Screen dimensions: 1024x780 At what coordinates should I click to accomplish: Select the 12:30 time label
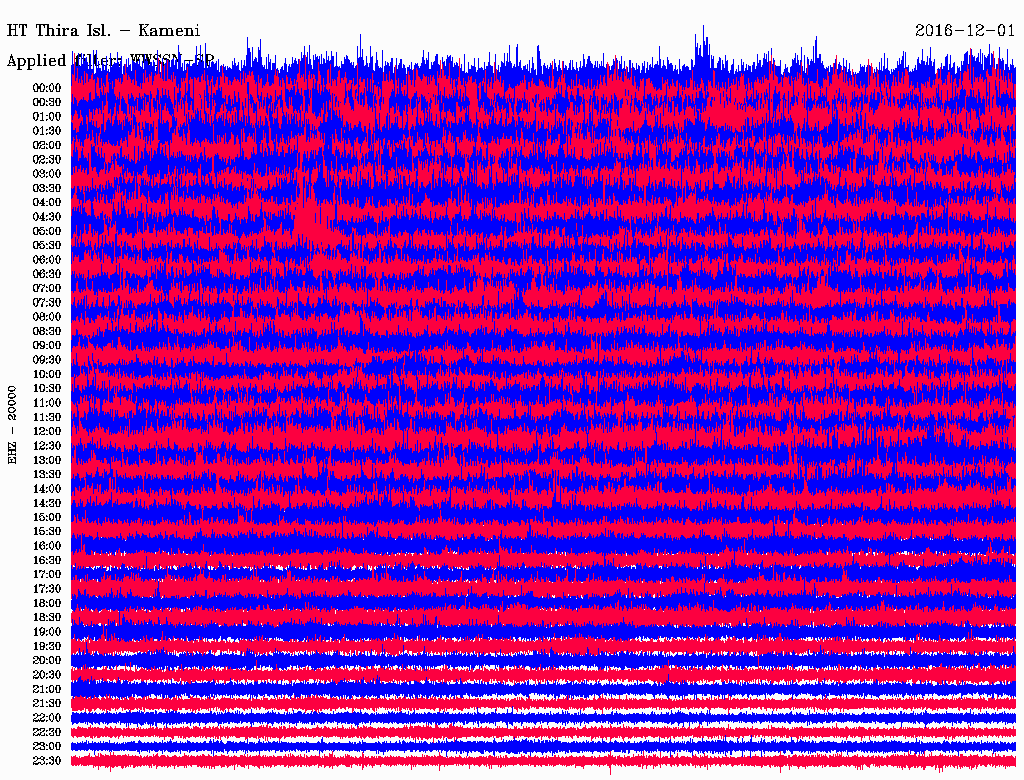[47, 446]
